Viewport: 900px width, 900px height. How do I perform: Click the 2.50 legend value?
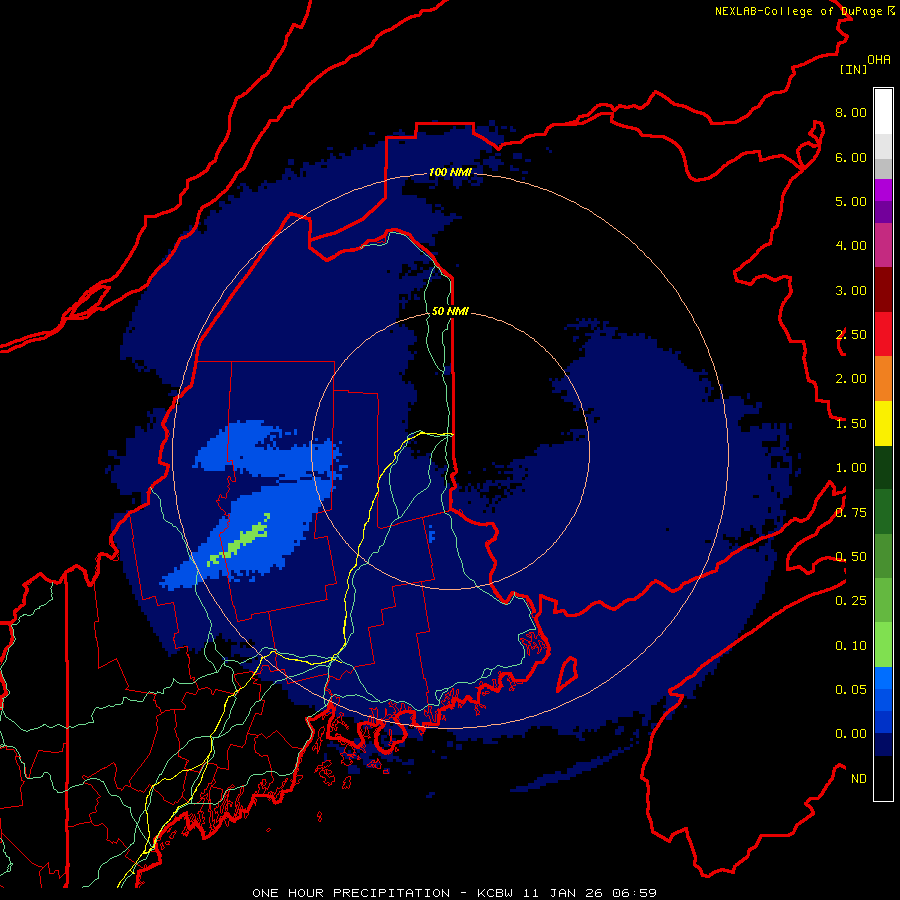(851, 335)
